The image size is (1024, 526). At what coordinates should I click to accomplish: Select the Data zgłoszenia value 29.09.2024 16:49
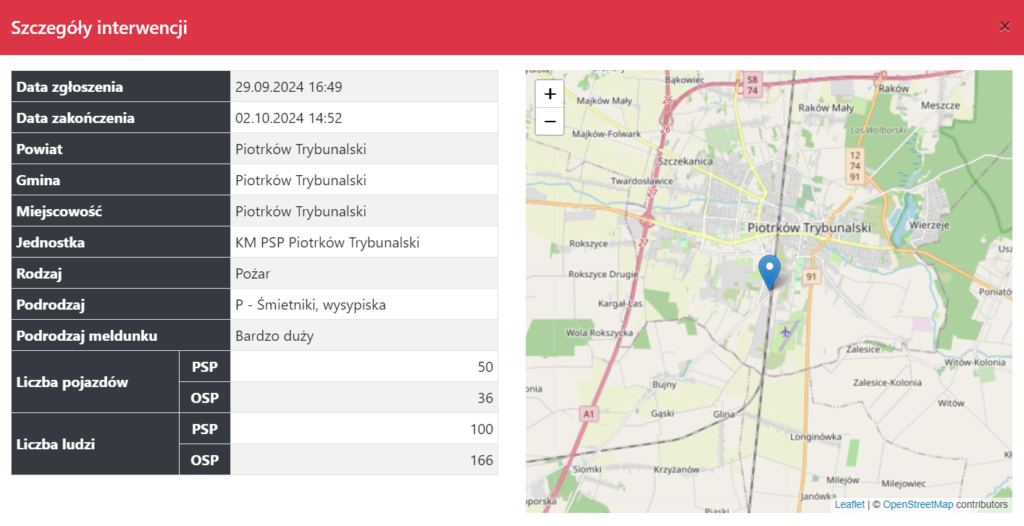(289, 87)
